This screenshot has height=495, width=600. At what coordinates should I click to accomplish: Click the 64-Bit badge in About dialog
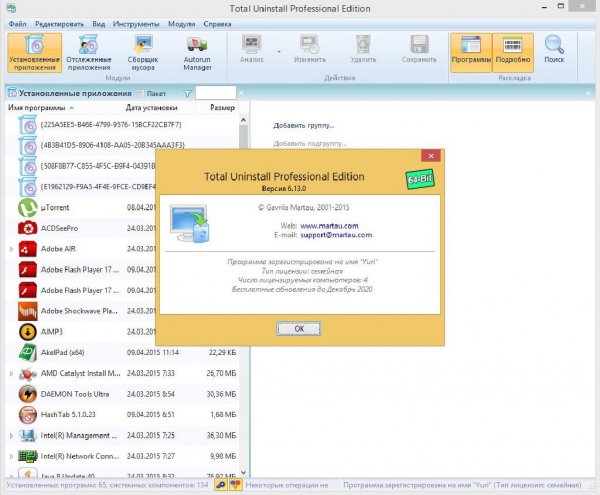420,179
